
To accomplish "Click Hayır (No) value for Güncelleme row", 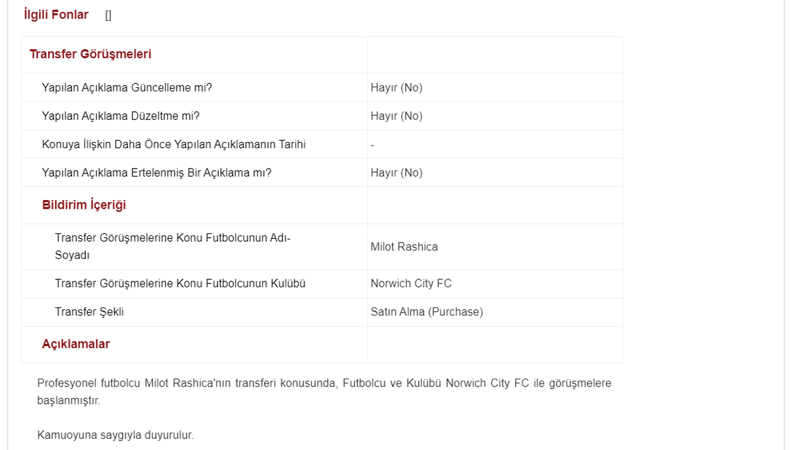I will pos(396,88).
